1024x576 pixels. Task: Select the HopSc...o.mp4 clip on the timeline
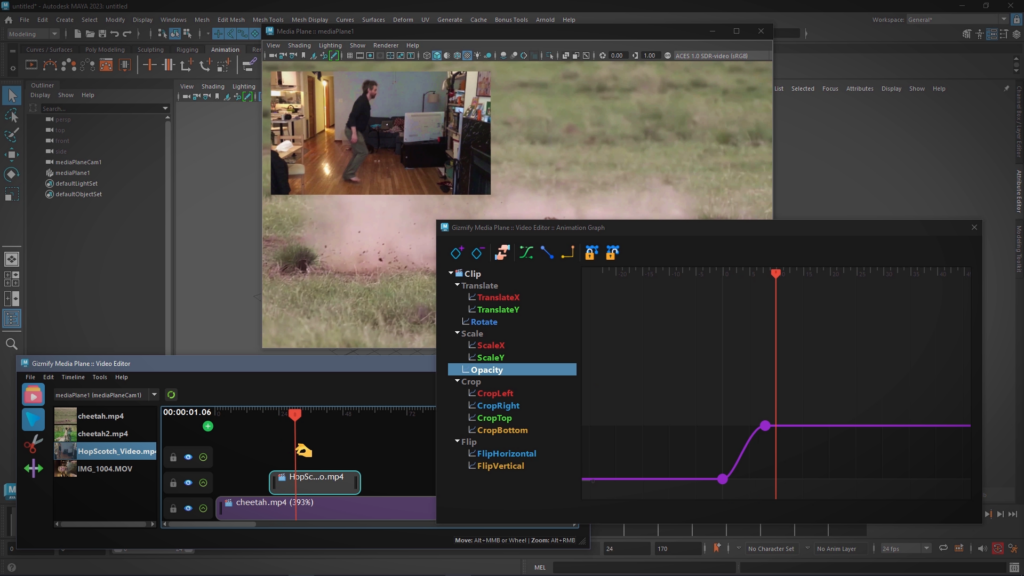pyautogui.click(x=315, y=482)
